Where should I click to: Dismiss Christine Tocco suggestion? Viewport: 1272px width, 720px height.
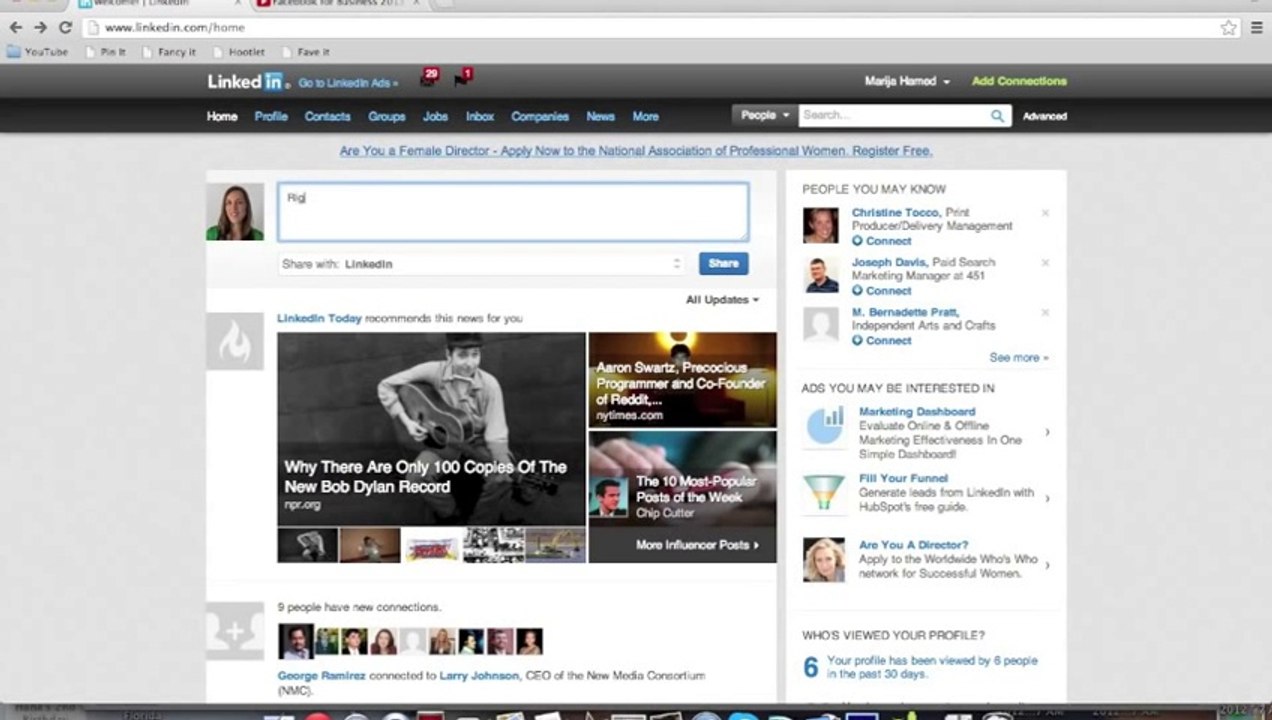pyautogui.click(x=1045, y=213)
